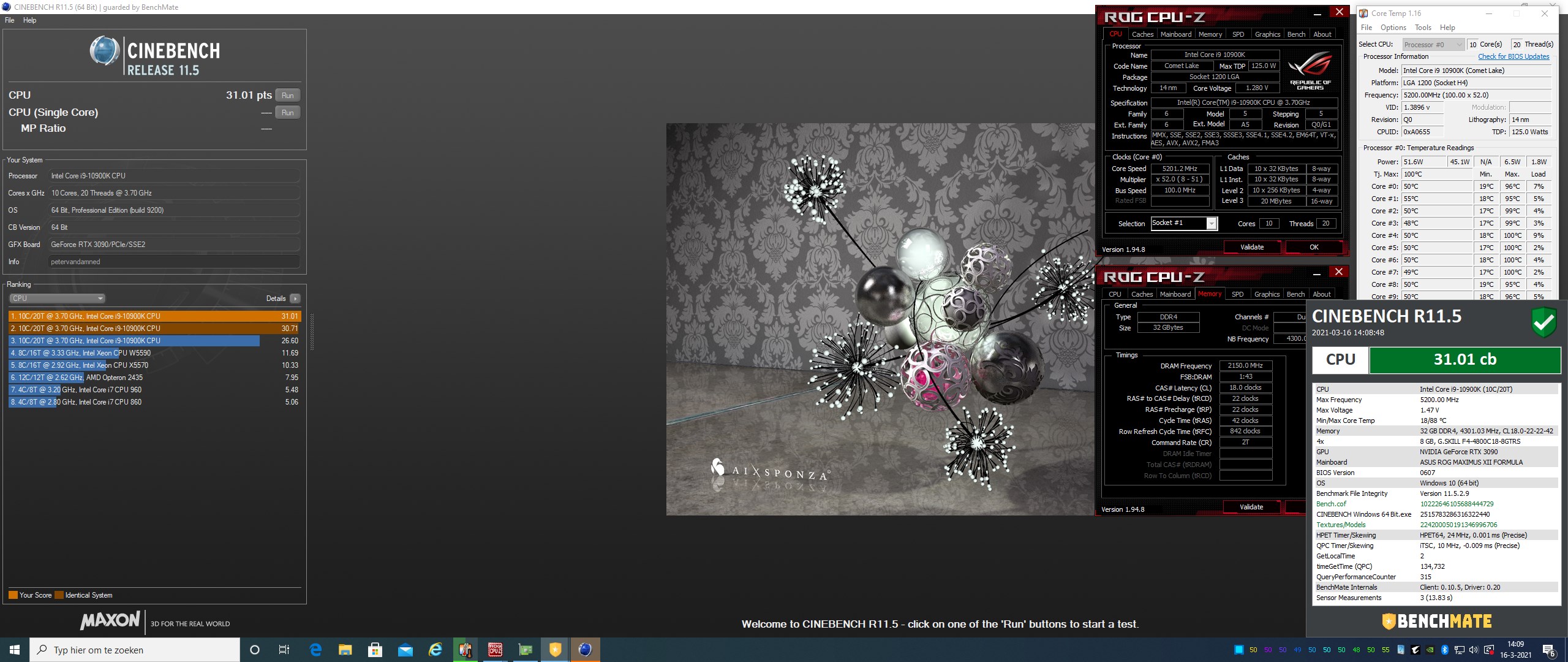Open Cinebench Help menu
Viewport: 1568px width, 662px height.
click(29, 20)
